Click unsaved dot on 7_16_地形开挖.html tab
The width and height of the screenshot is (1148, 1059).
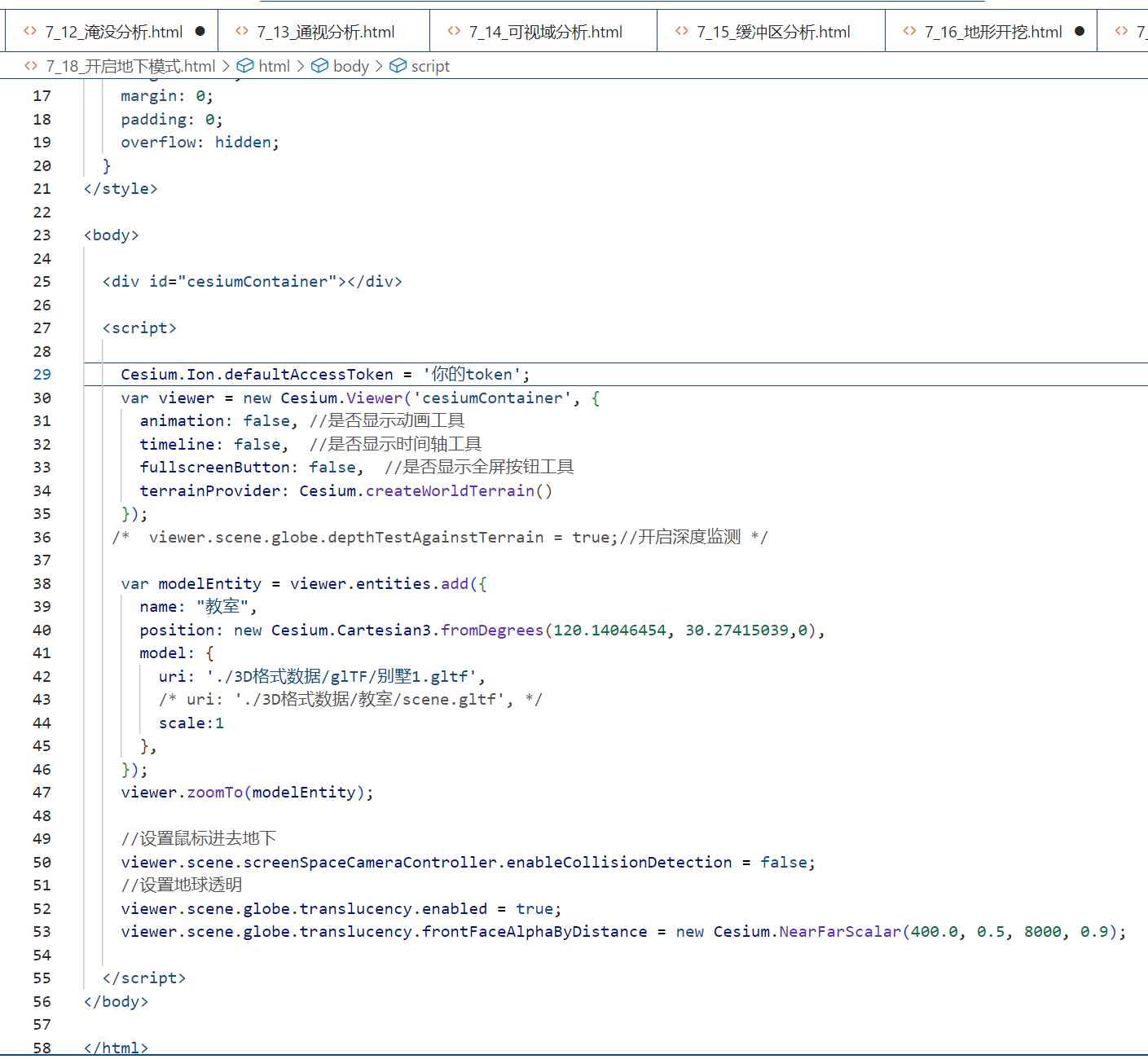click(x=1080, y=31)
